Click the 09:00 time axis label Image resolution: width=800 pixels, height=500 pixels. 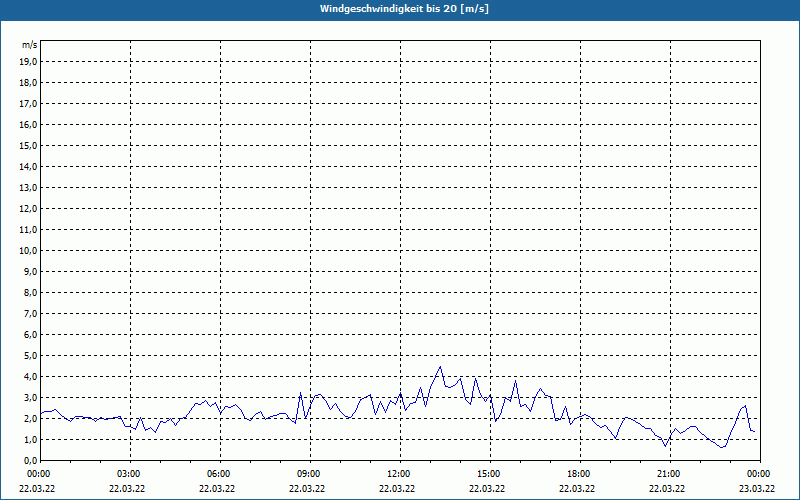(310, 474)
